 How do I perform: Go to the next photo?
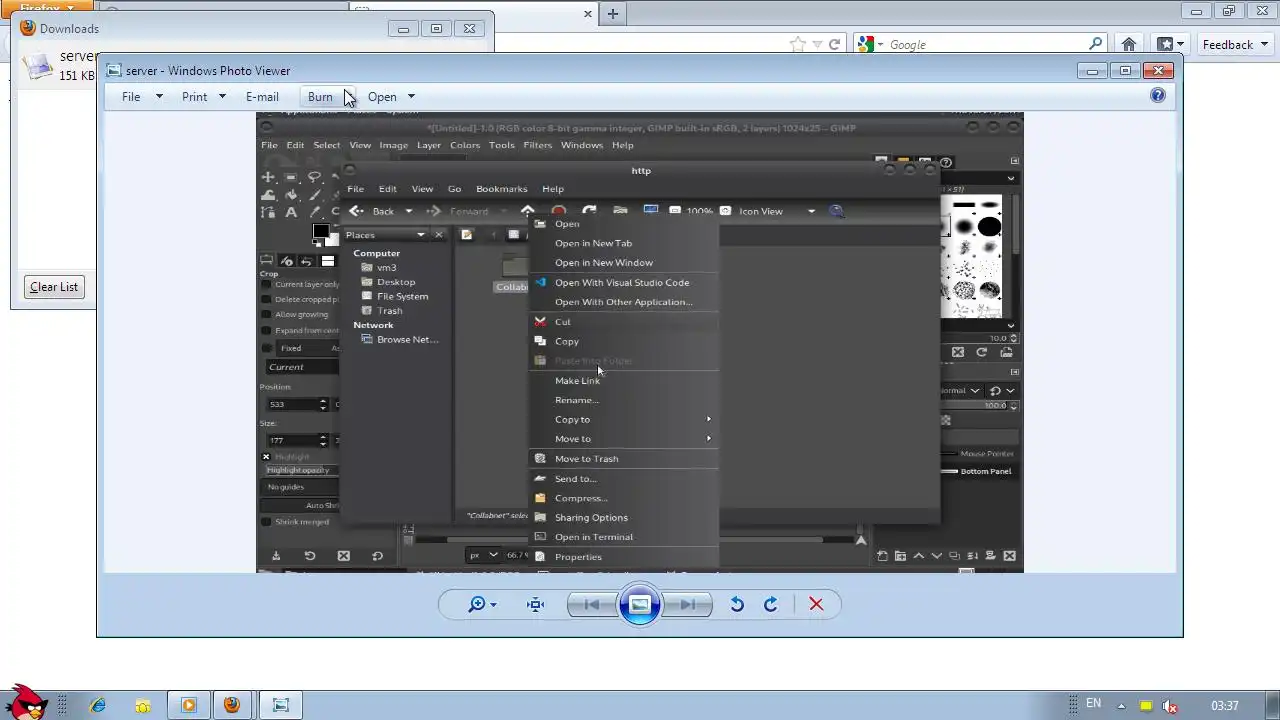(688, 604)
